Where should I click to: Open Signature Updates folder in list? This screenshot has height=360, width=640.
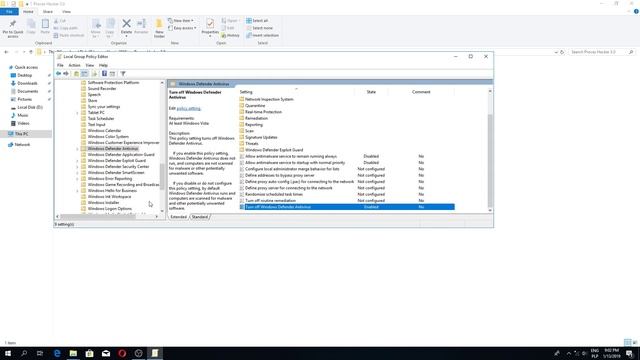pos(261,137)
